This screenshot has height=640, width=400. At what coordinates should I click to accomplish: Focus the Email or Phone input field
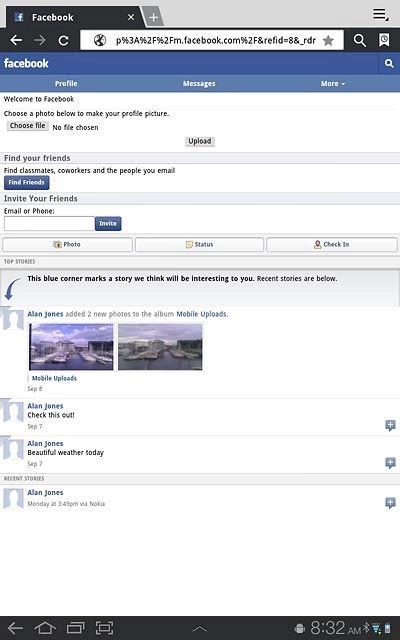[49, 223]
